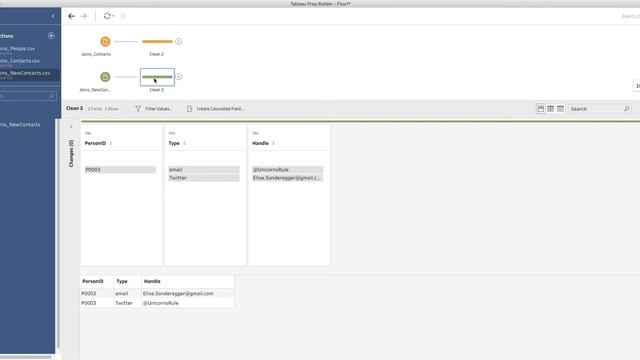Open the refresh options dropdown arrow
This screenshot has height=360, width=640.
click(113, 16)
